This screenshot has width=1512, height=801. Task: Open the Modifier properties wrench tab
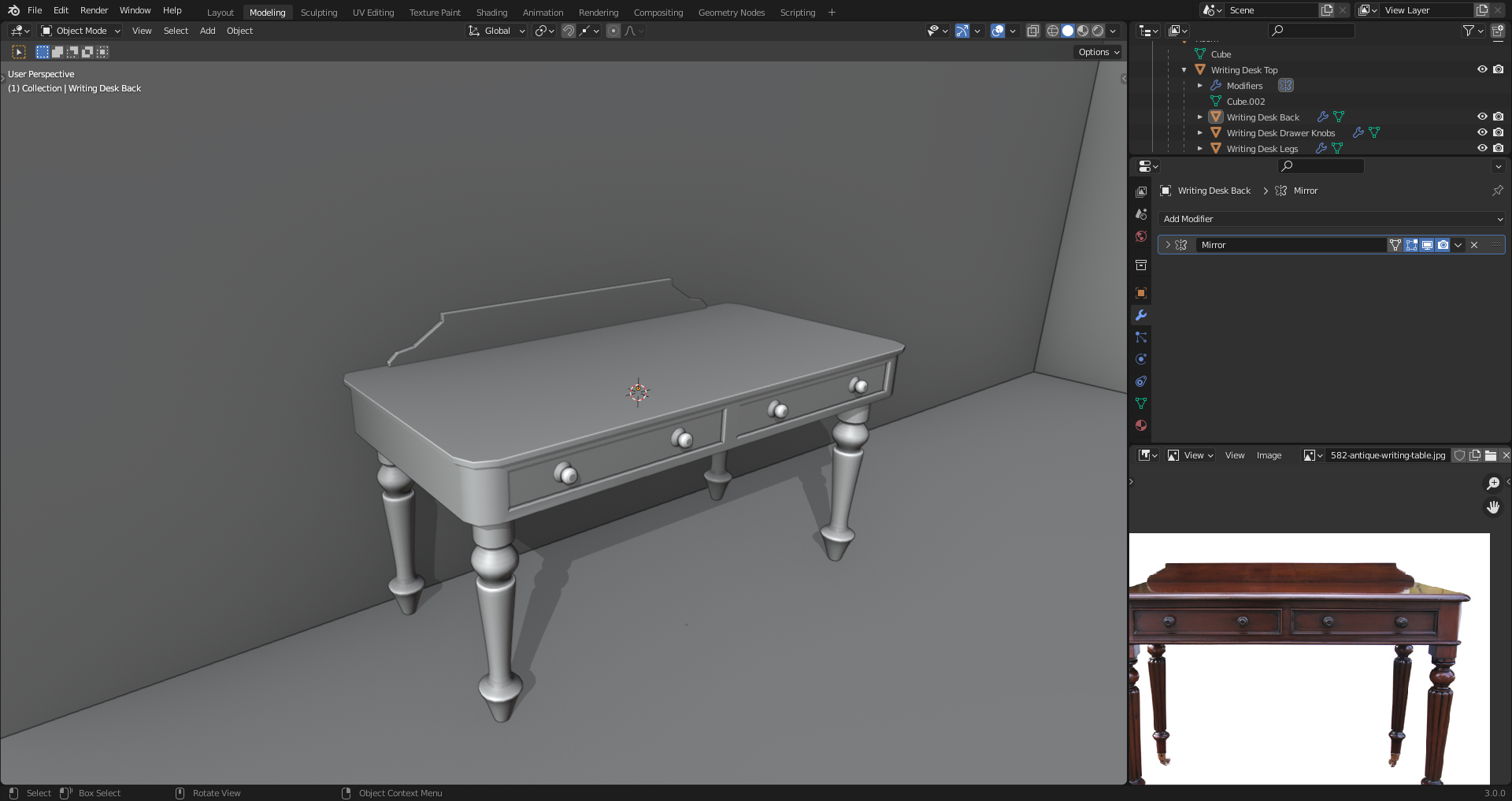[1141, 315]
